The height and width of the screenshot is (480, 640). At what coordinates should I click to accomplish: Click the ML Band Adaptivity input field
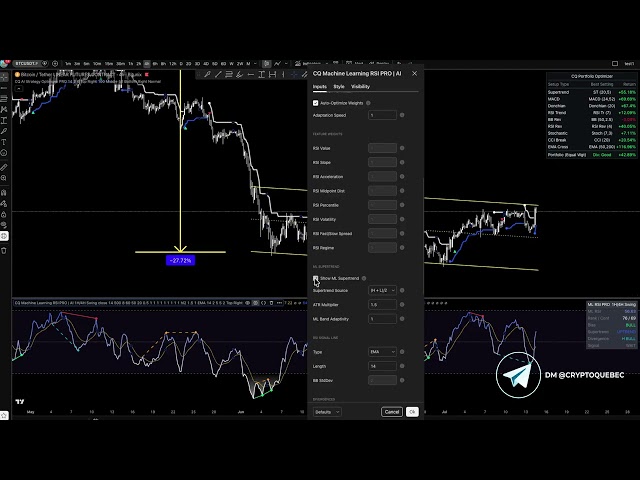click(x=382, y=319)
